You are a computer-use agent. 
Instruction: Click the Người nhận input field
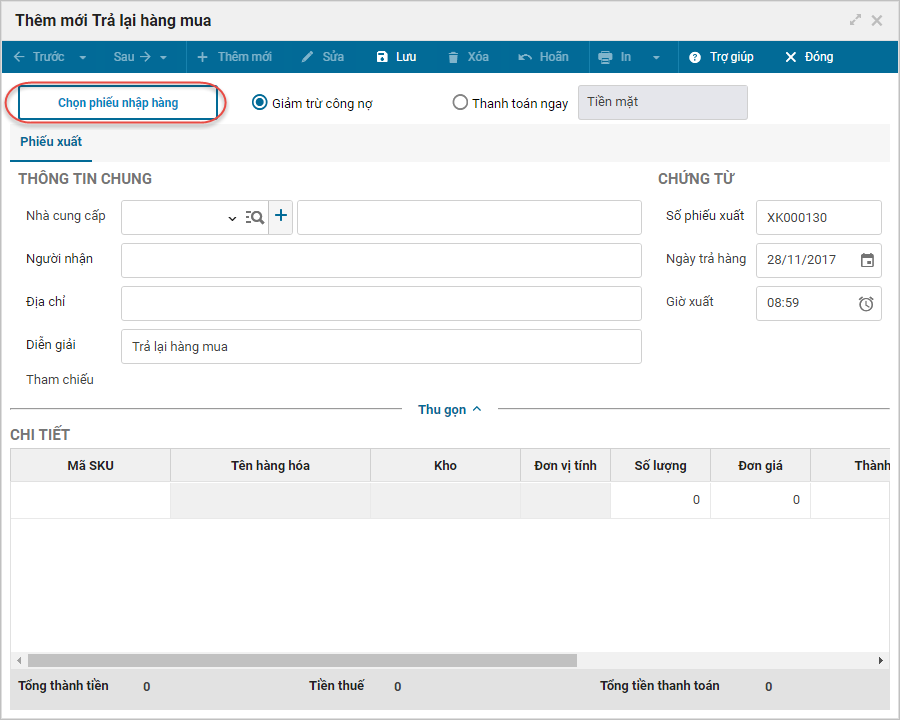381,260
